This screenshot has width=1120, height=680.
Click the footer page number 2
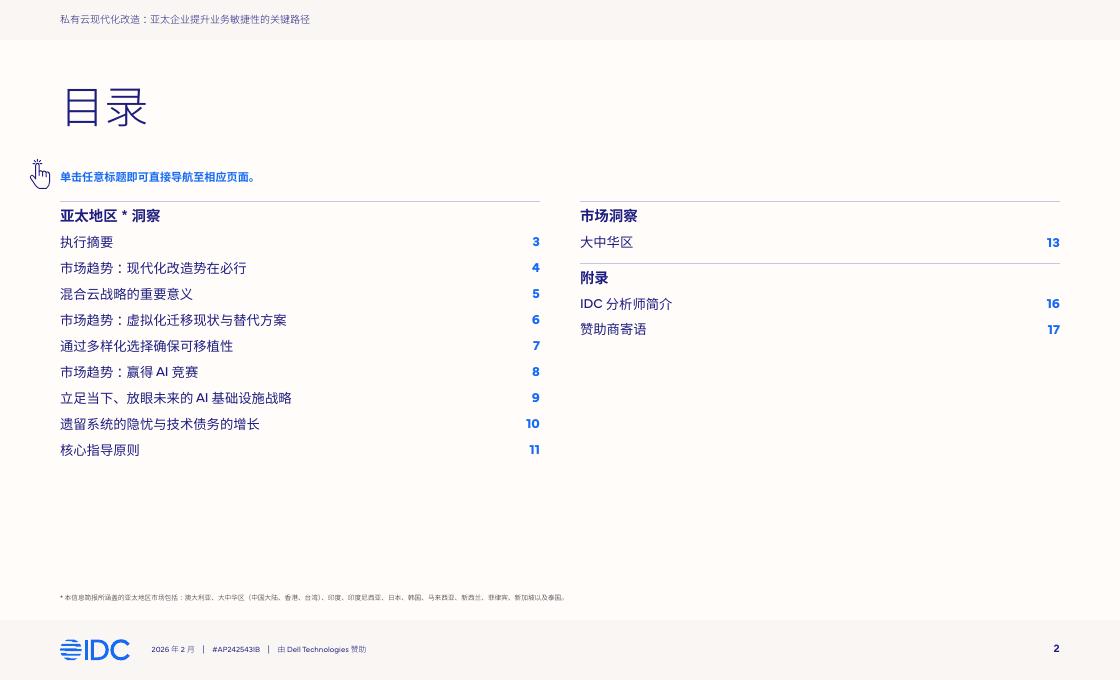point(1056,649)
